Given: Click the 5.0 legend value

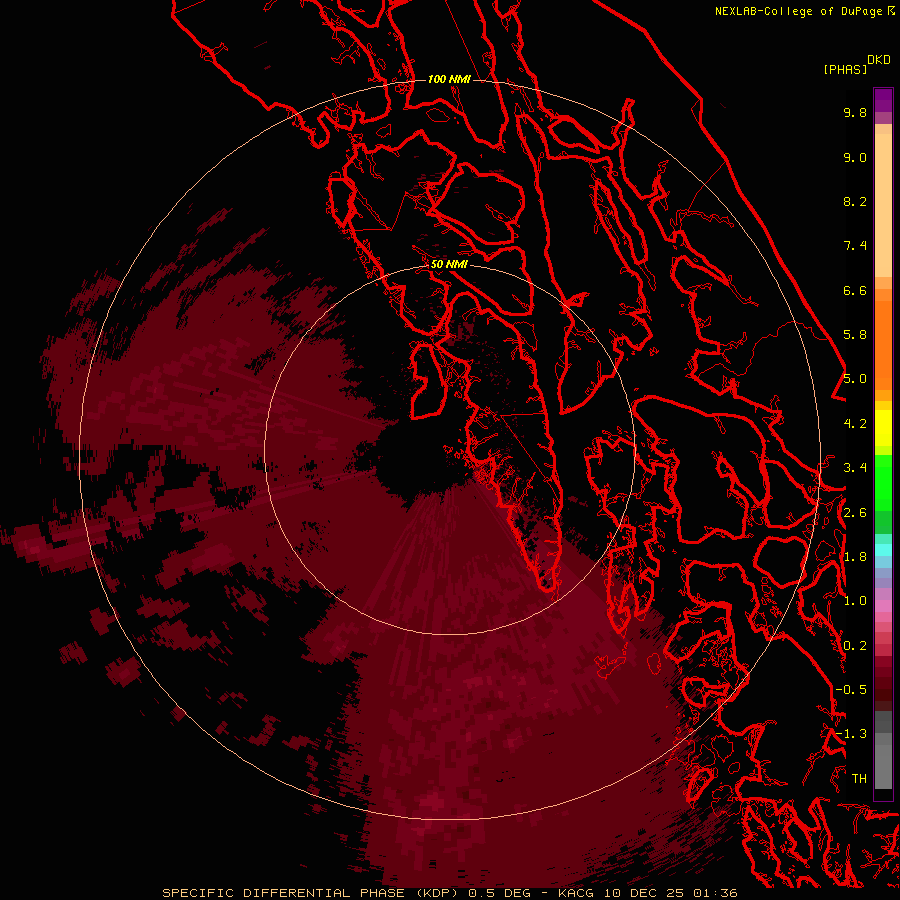Looking at the screenshot, I should coord(855,379).
